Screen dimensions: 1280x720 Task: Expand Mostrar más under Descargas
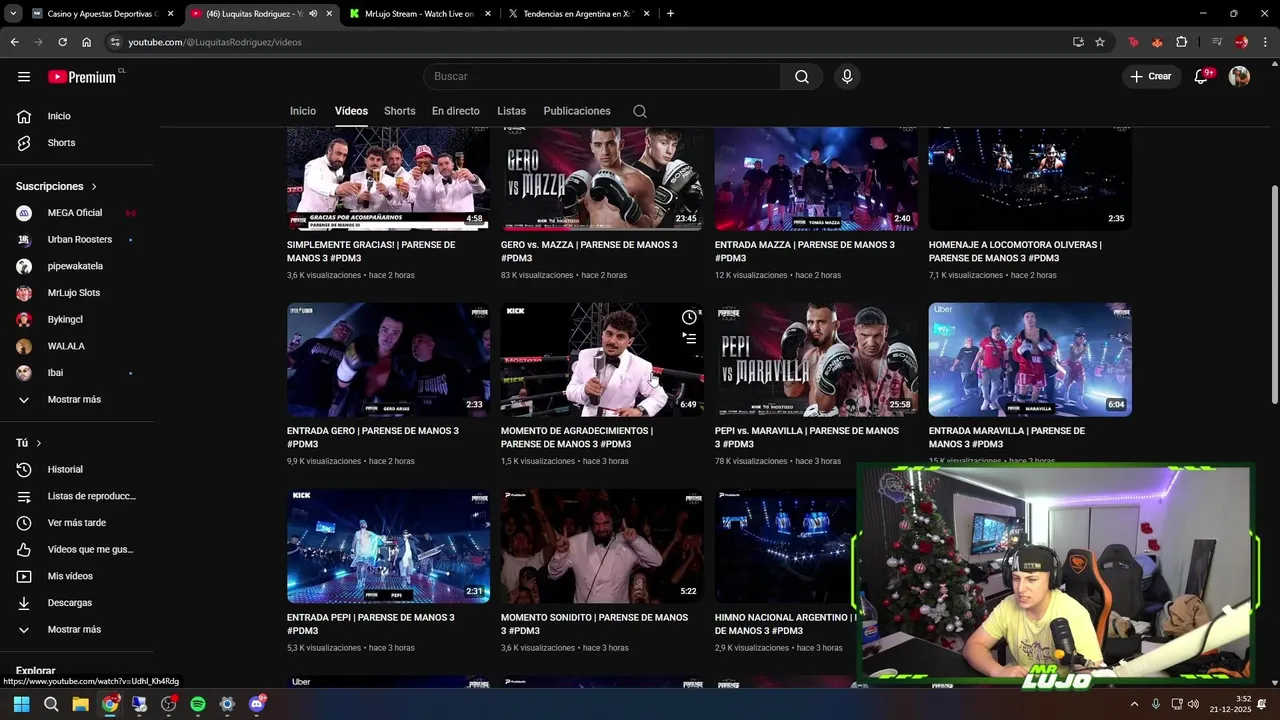[76, 630]
